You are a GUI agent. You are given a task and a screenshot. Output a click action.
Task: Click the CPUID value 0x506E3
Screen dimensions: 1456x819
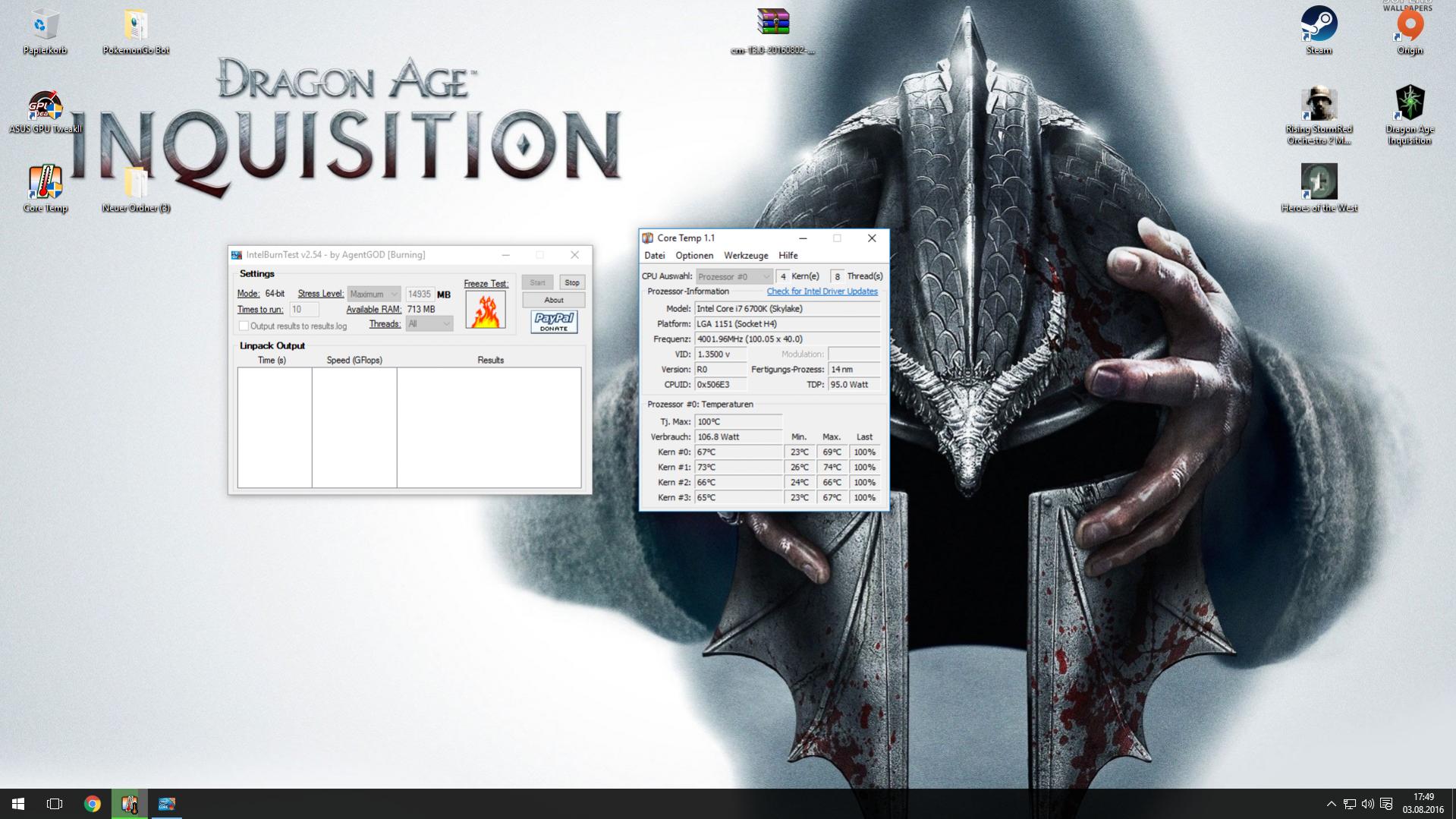click(x=721, y=385)
